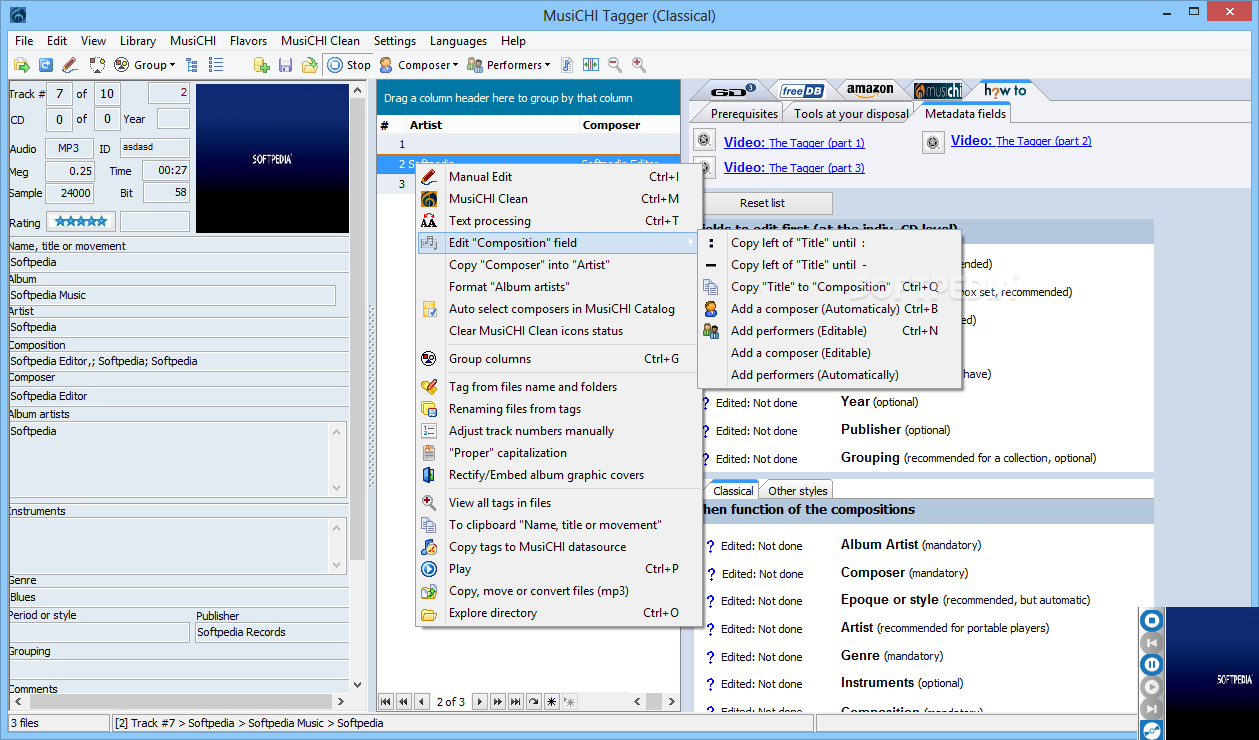
Task: Switch to Tools at your disposal tab
Action: pos(851,114)
